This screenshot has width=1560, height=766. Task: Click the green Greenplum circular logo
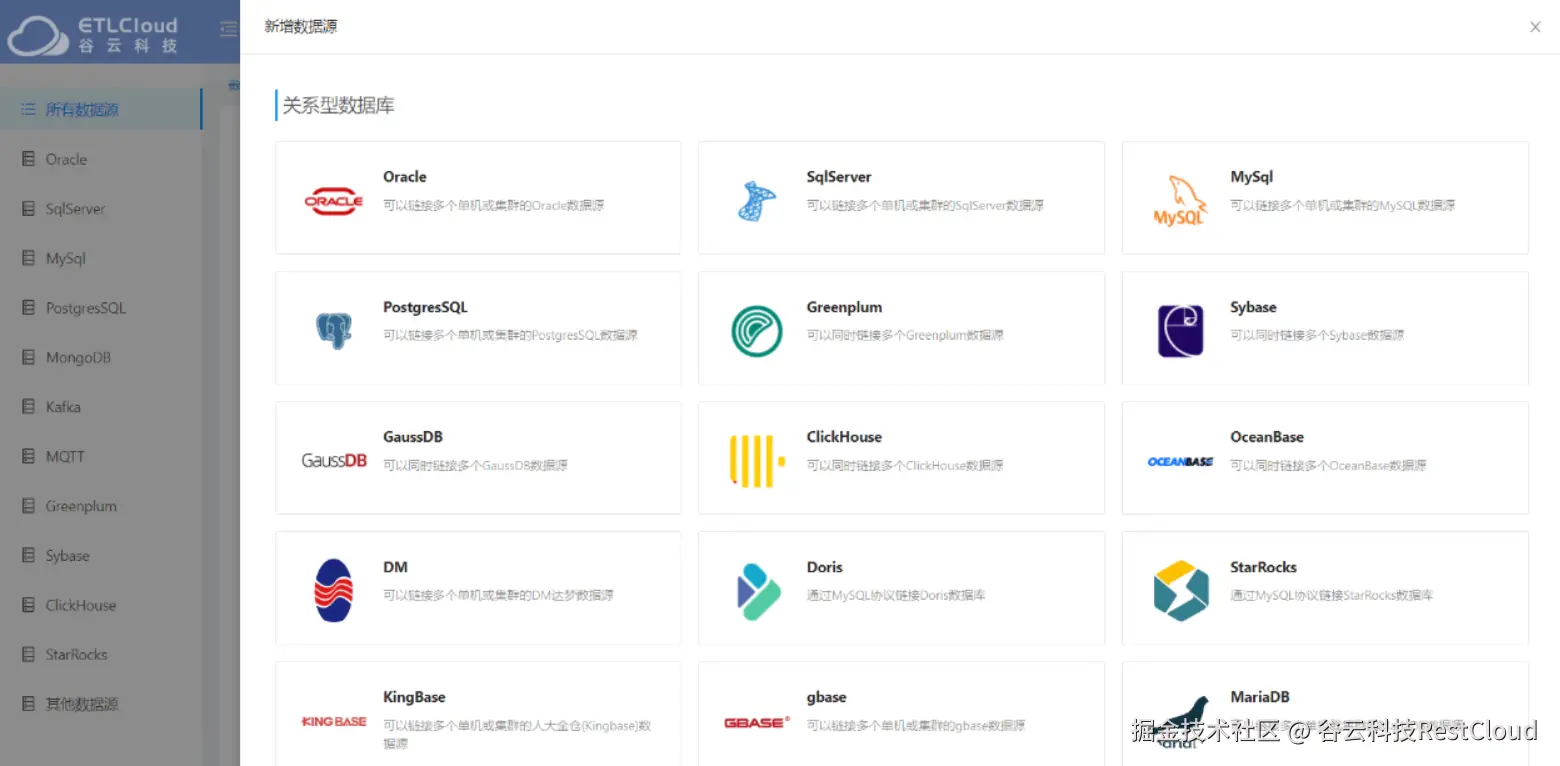pos(757,331)
